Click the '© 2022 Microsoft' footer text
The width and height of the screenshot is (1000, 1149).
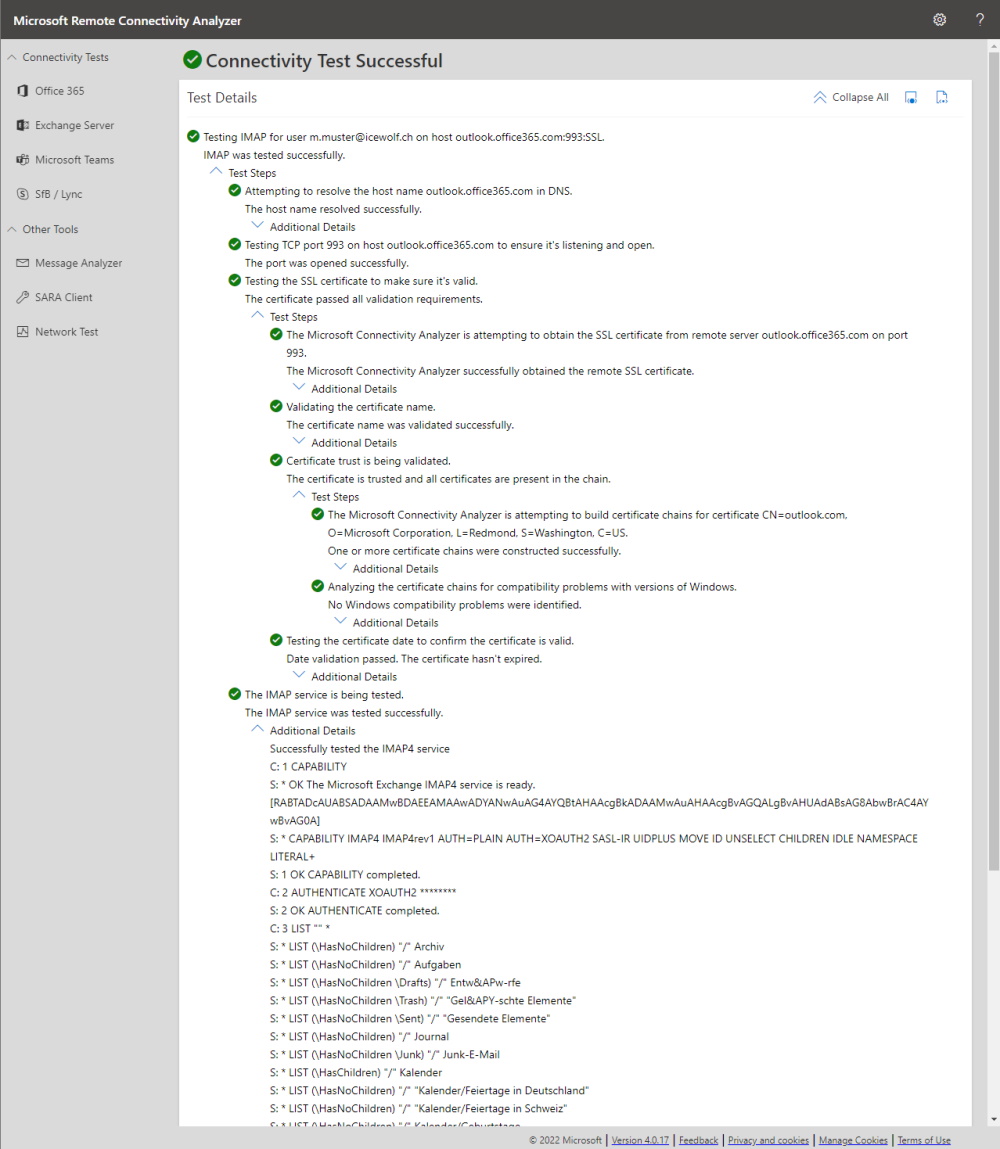click(566, 1140)
